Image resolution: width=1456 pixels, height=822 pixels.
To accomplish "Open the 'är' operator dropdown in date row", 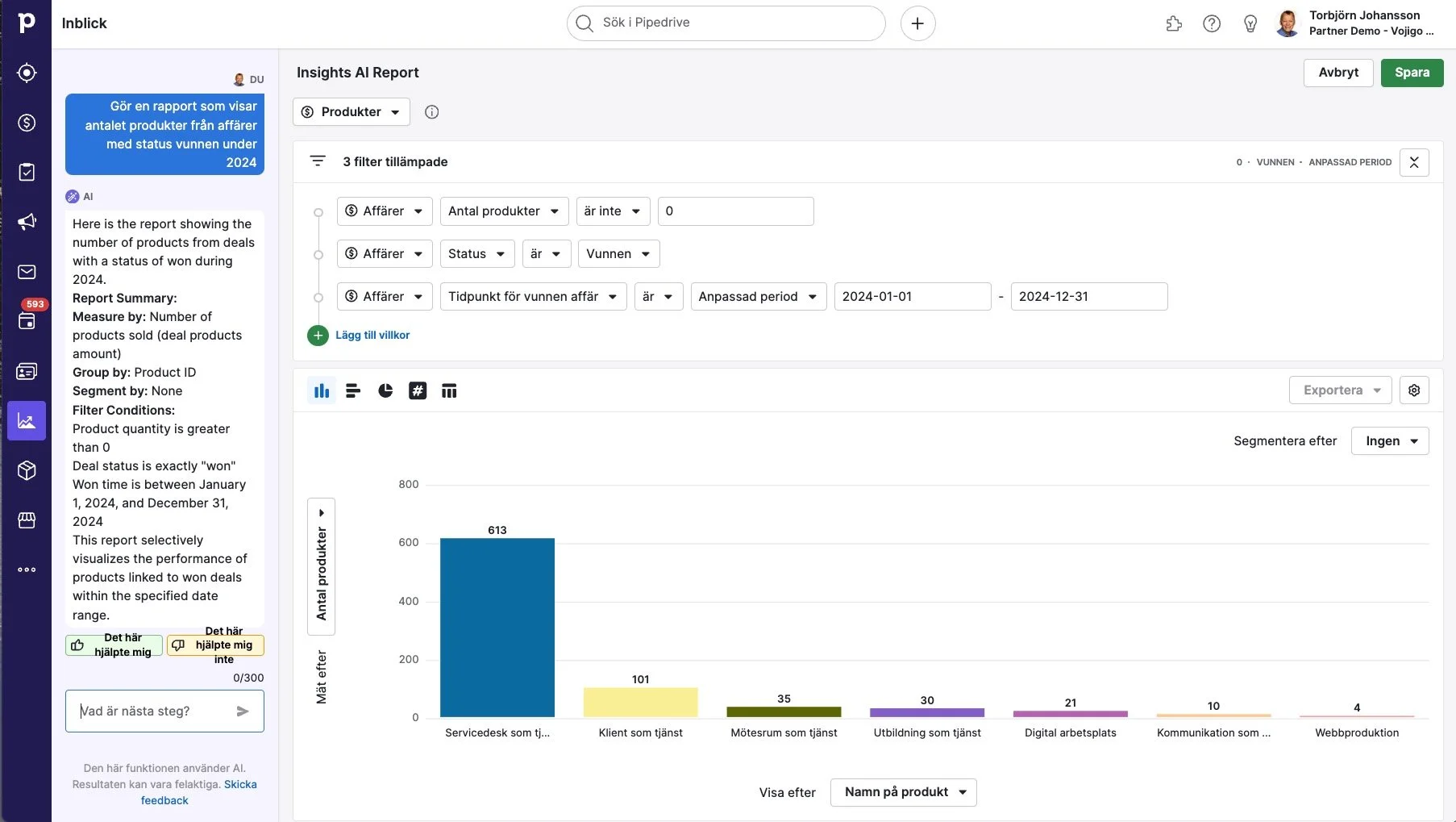I will pyautogui.click(x=659, y=297).
